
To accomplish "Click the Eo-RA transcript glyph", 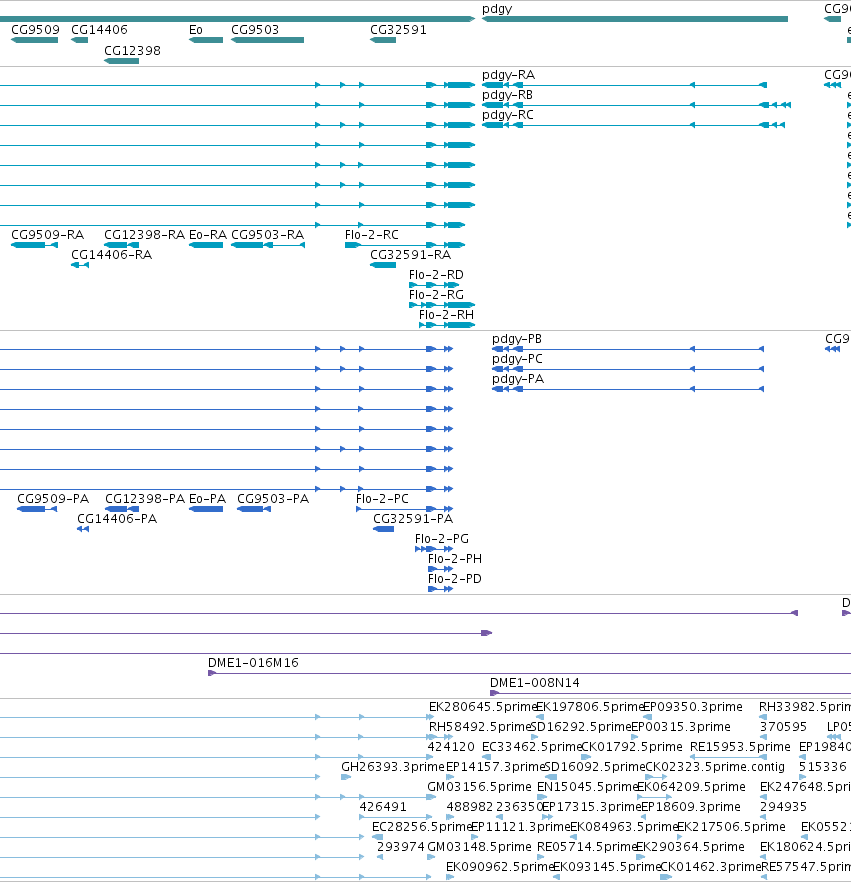I will pos(206,245).
